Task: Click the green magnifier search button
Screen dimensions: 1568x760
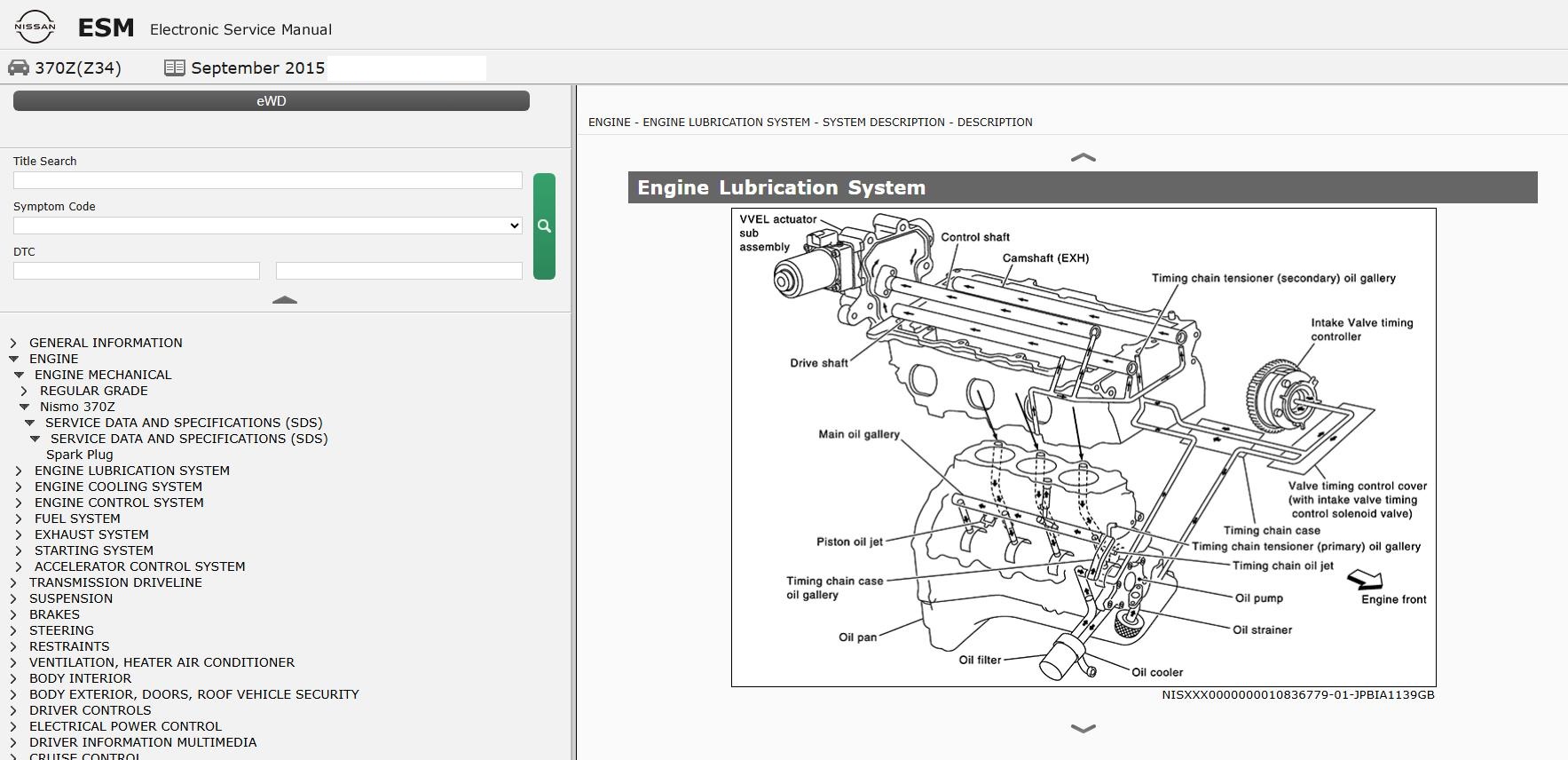Action: click(544, 226)
